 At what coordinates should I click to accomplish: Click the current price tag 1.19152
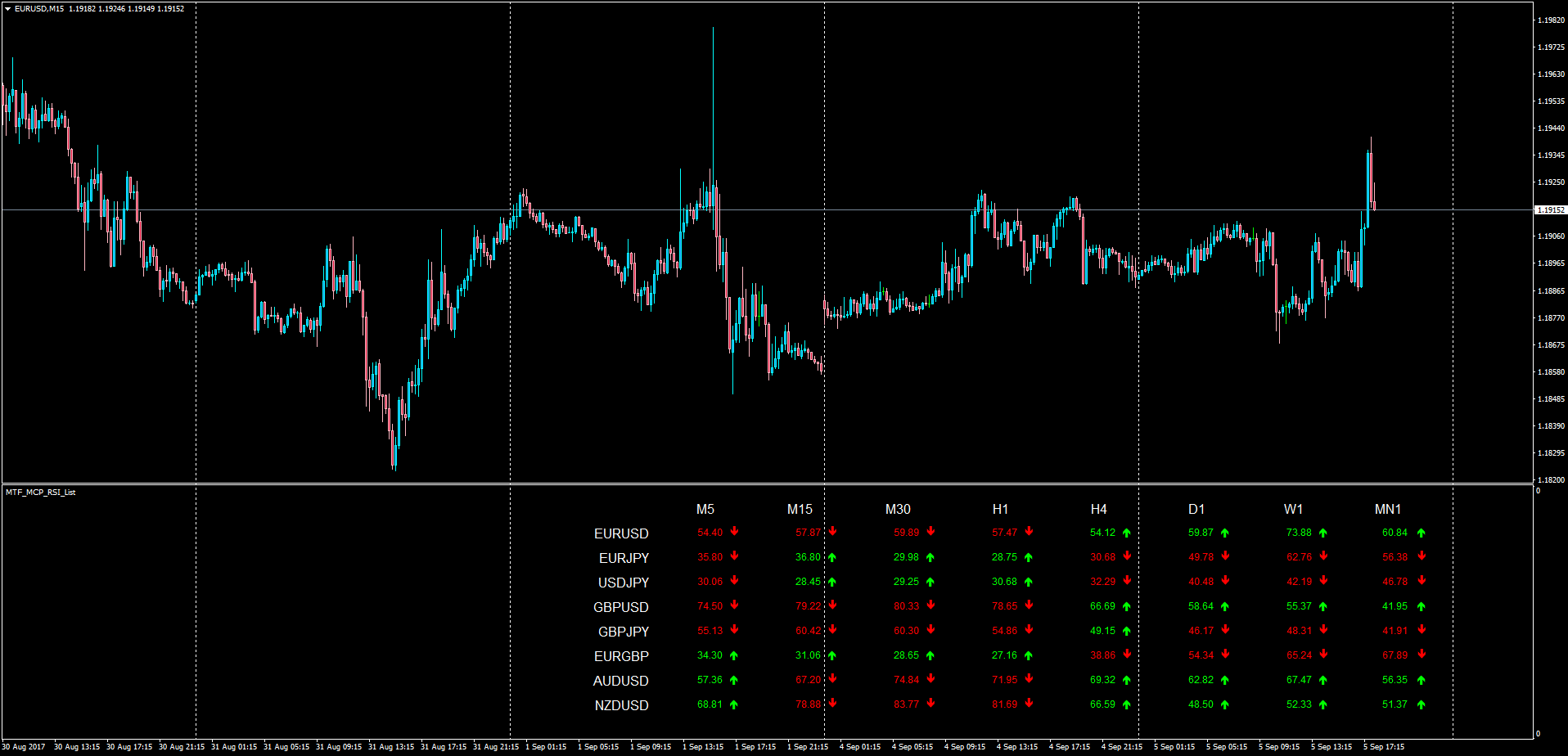1550,210
